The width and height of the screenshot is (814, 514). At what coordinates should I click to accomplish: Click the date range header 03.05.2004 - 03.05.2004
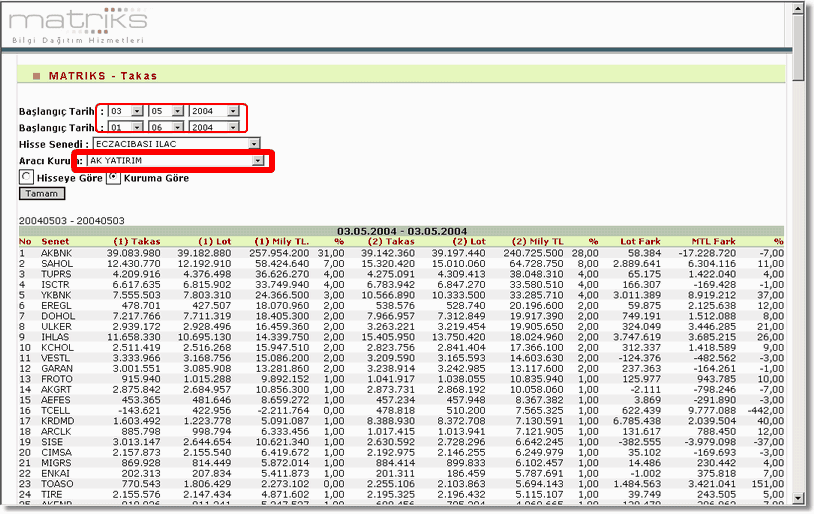coord(402,231)
